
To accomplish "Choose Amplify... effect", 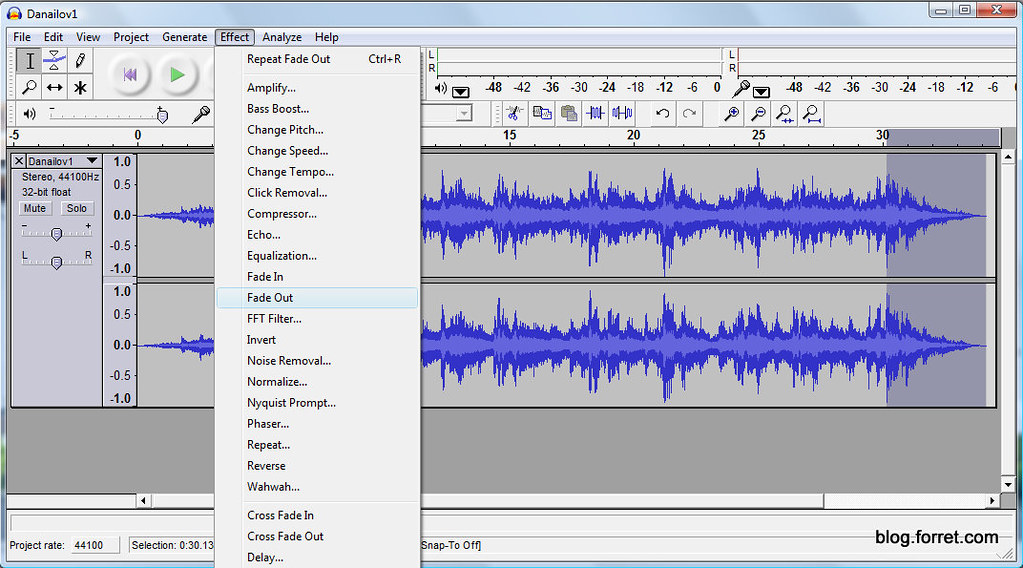I will pyautogui.click(x=317, y=87).
